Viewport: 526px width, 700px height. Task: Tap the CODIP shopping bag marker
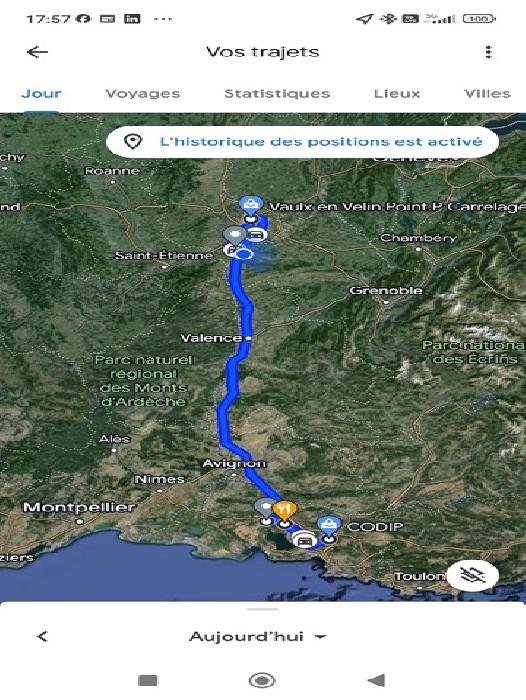tap(329, 526)
